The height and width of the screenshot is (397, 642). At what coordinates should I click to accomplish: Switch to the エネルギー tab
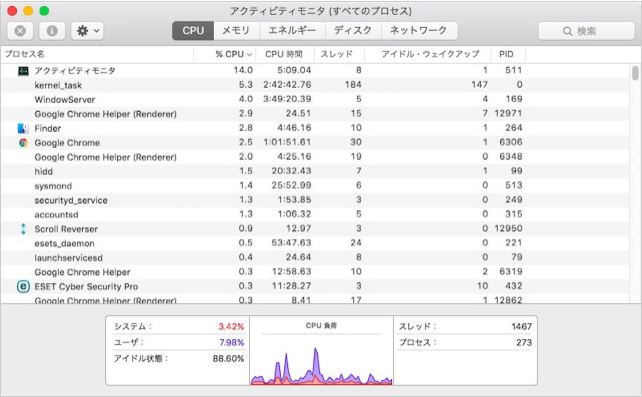pos(292,31)
